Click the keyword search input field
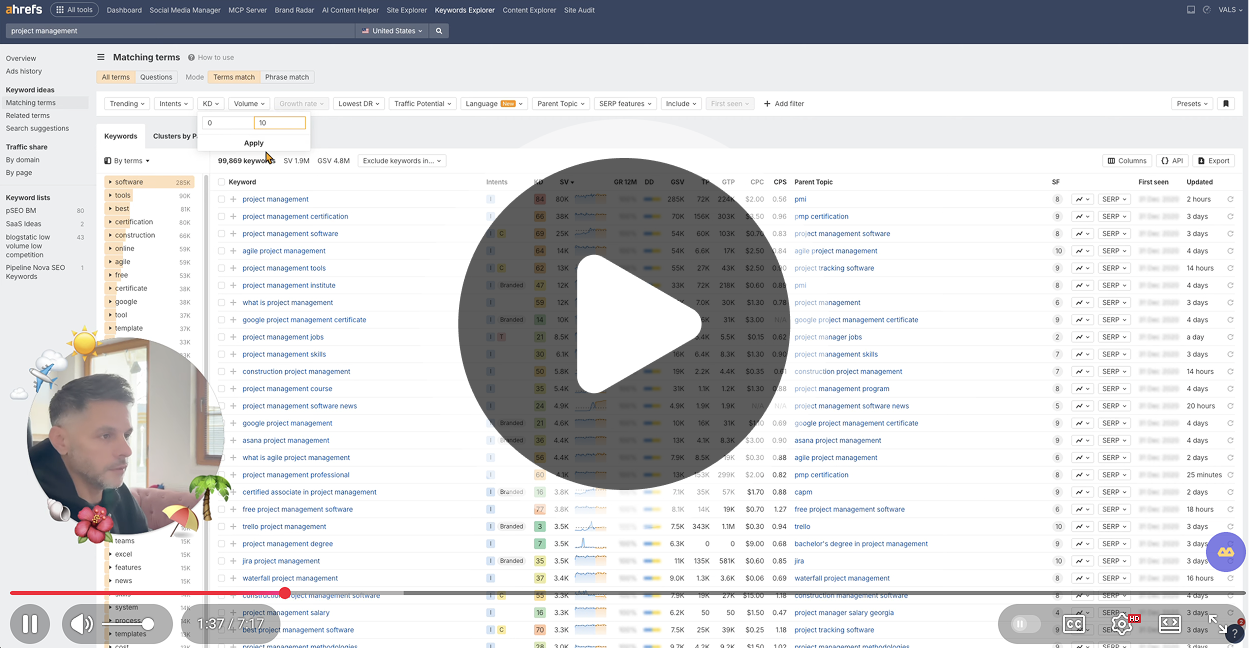This screenshot has width=1249, height=648. (180, 31)
